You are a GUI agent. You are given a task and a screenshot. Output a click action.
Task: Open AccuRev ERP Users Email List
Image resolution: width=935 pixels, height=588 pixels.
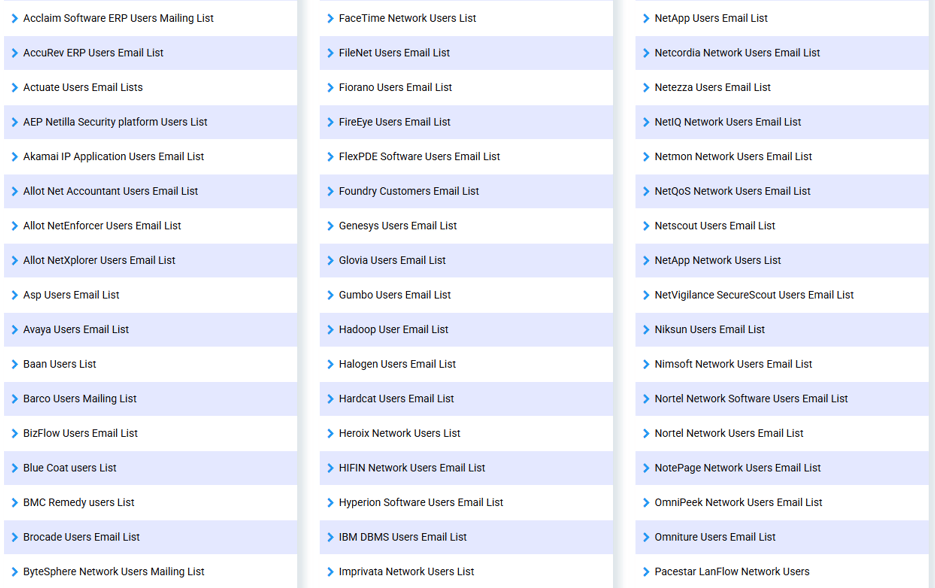point(93,53)
